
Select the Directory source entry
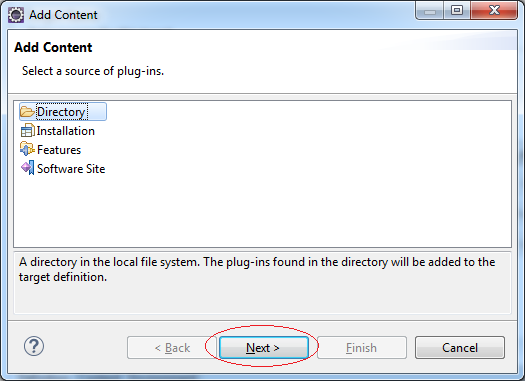click(63, 111)
